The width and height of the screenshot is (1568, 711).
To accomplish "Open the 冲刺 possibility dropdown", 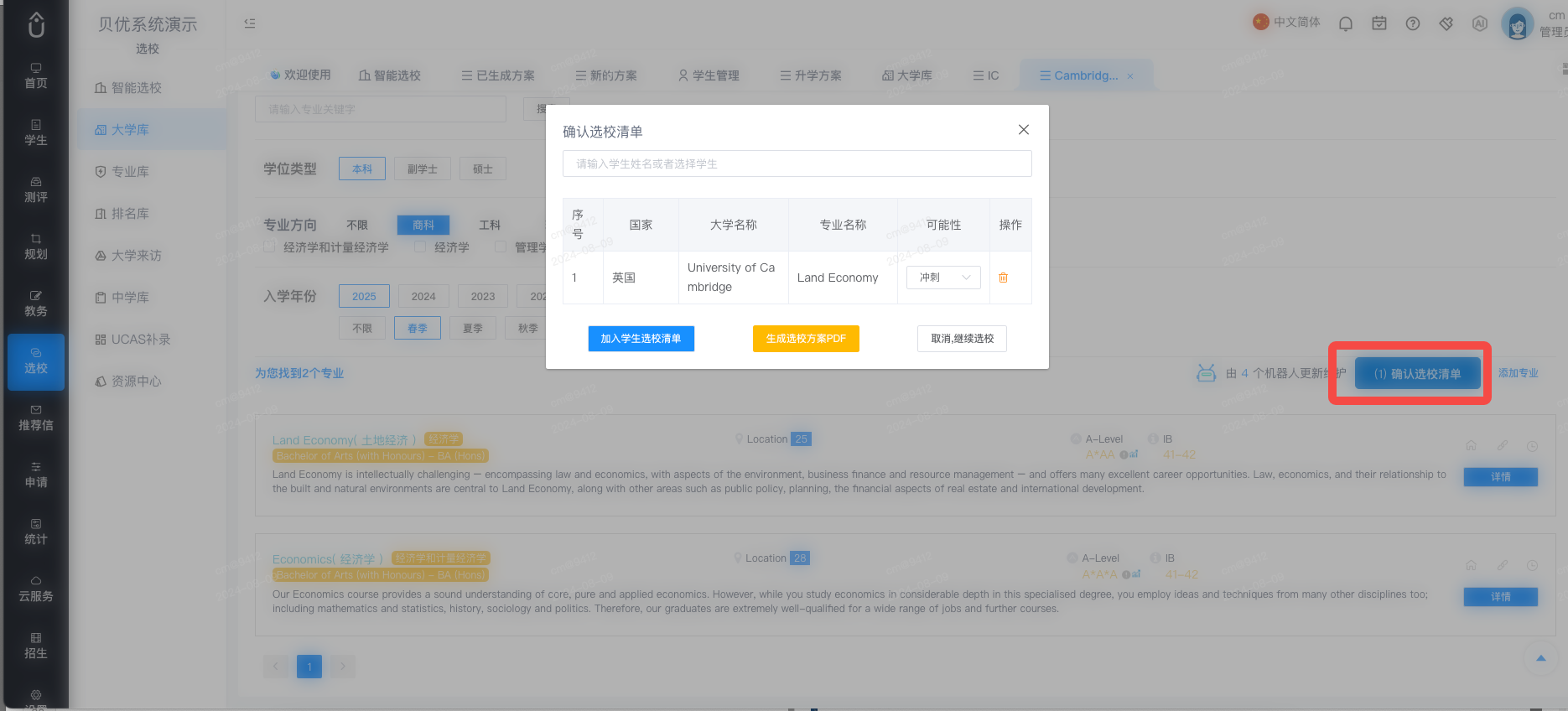I will (x=943, y=278).
